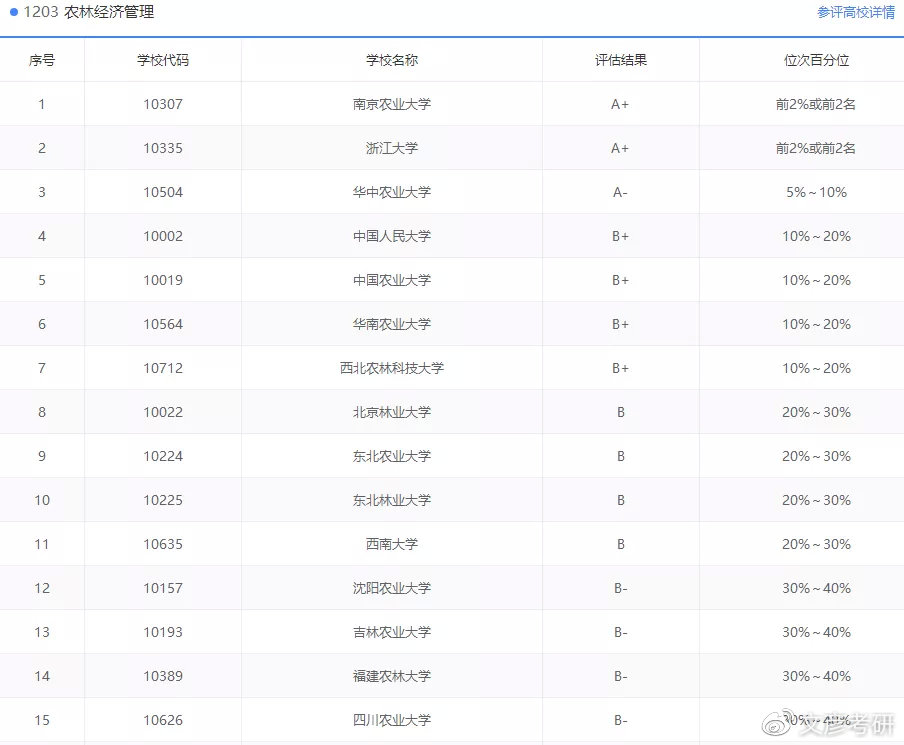
Task: Click sequence number 12
Action: 42,588
